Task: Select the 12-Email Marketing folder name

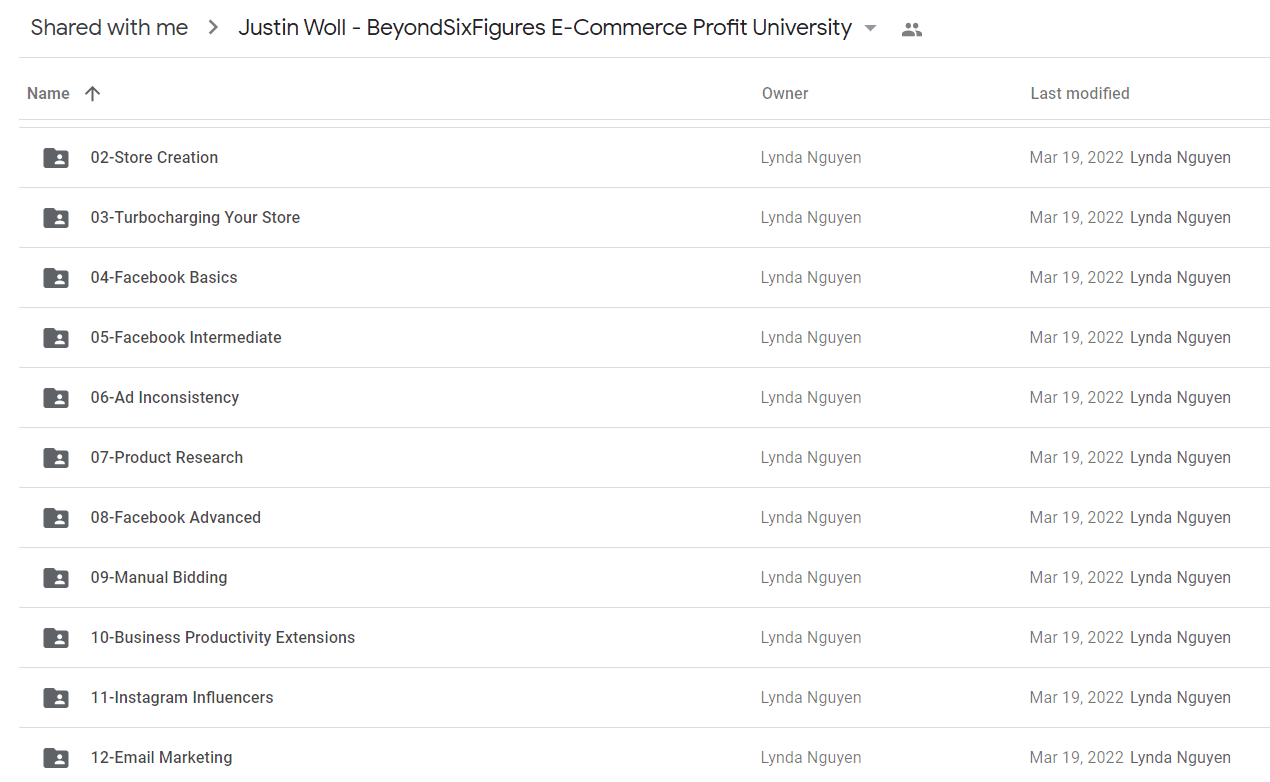Action: pos(161,758)
